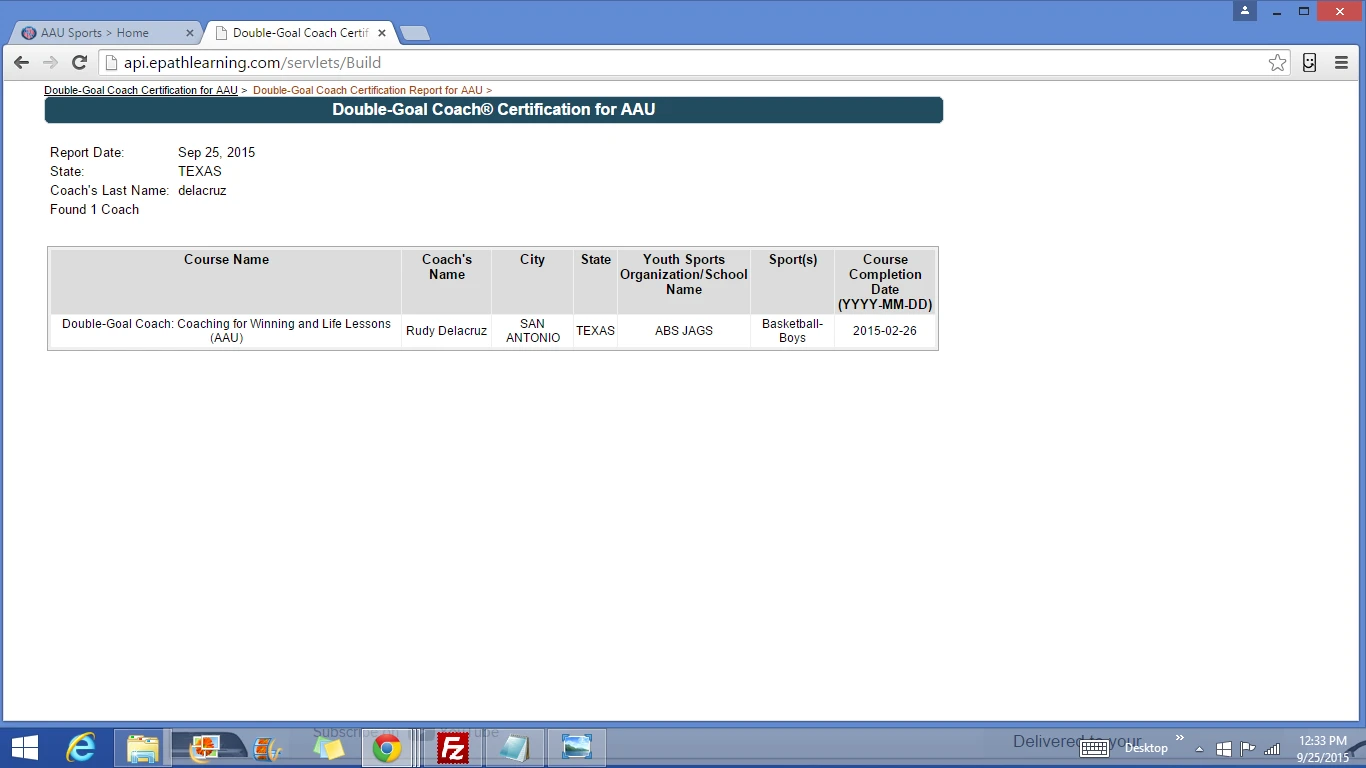Click the Sep 25, 2015 report date
This screenshot has height=768, width=1366.
click(217, 153)
